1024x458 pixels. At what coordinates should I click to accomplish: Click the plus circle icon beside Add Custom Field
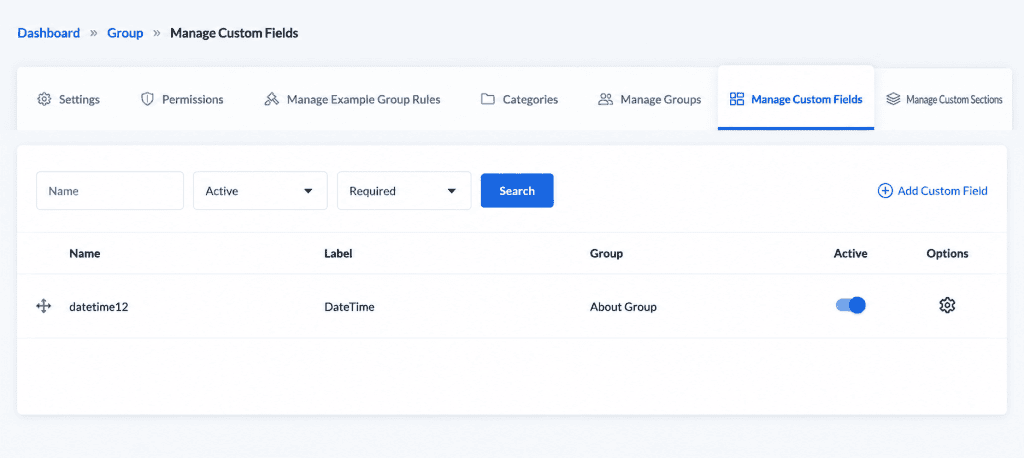[885, 191]
